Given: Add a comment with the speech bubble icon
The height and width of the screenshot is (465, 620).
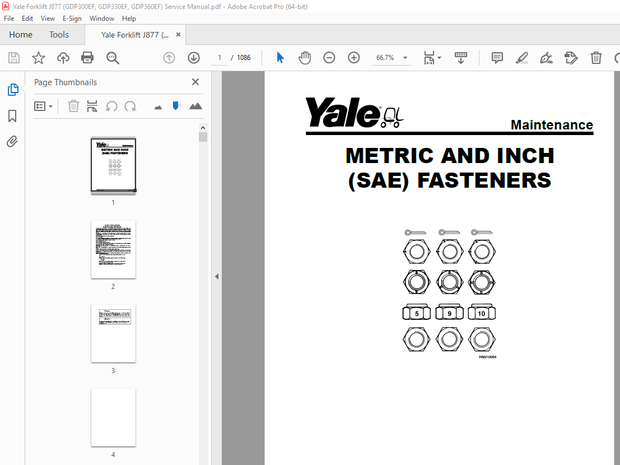Looking at the screenshot, I should pyautogui.click(x=497, y=58).
